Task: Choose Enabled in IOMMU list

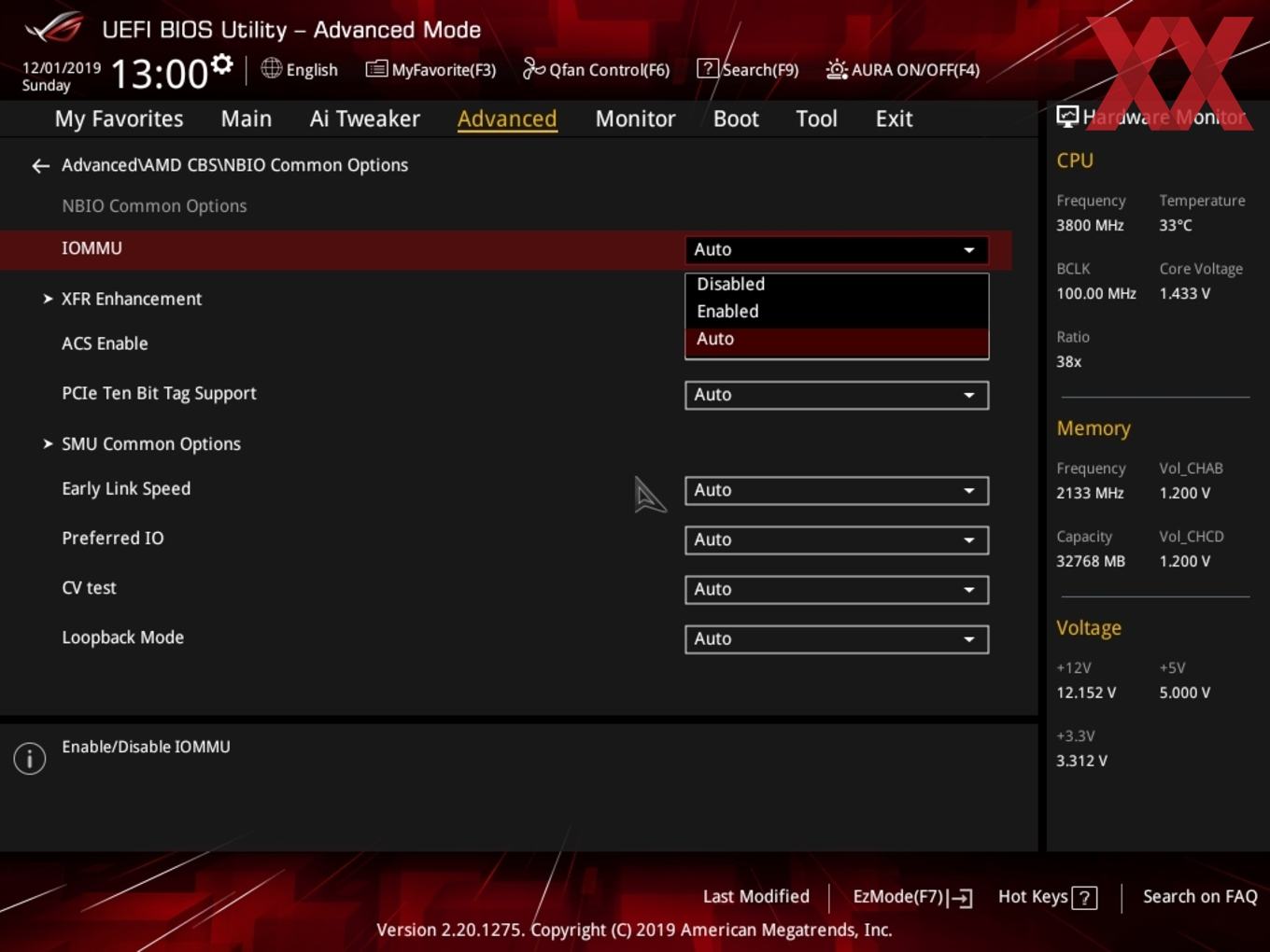Action: point(837,312)
